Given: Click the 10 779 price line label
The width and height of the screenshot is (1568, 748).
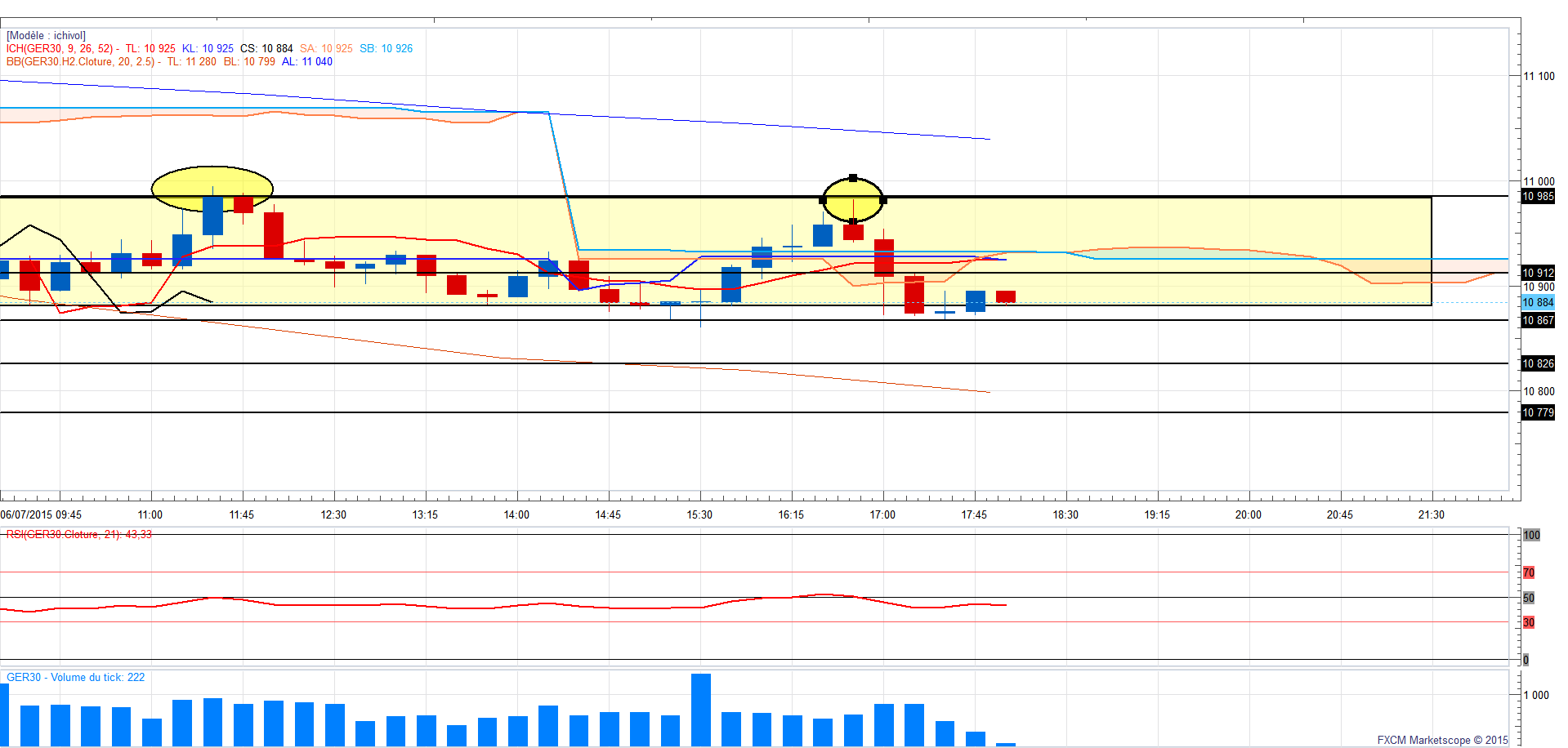Looking at the screenshot, I should pos(1538,413).
